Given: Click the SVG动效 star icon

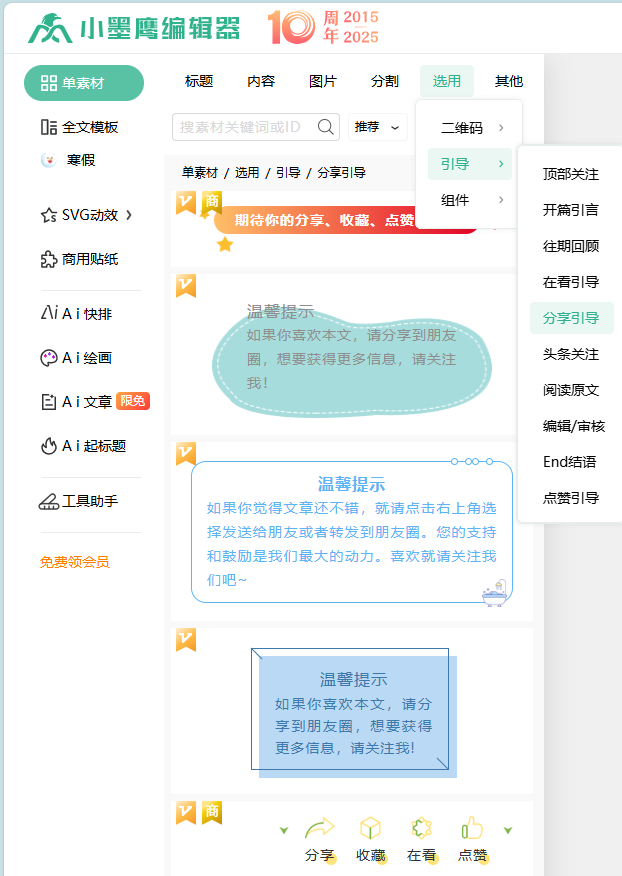Looking at the screenshot, I should (49, 215).
